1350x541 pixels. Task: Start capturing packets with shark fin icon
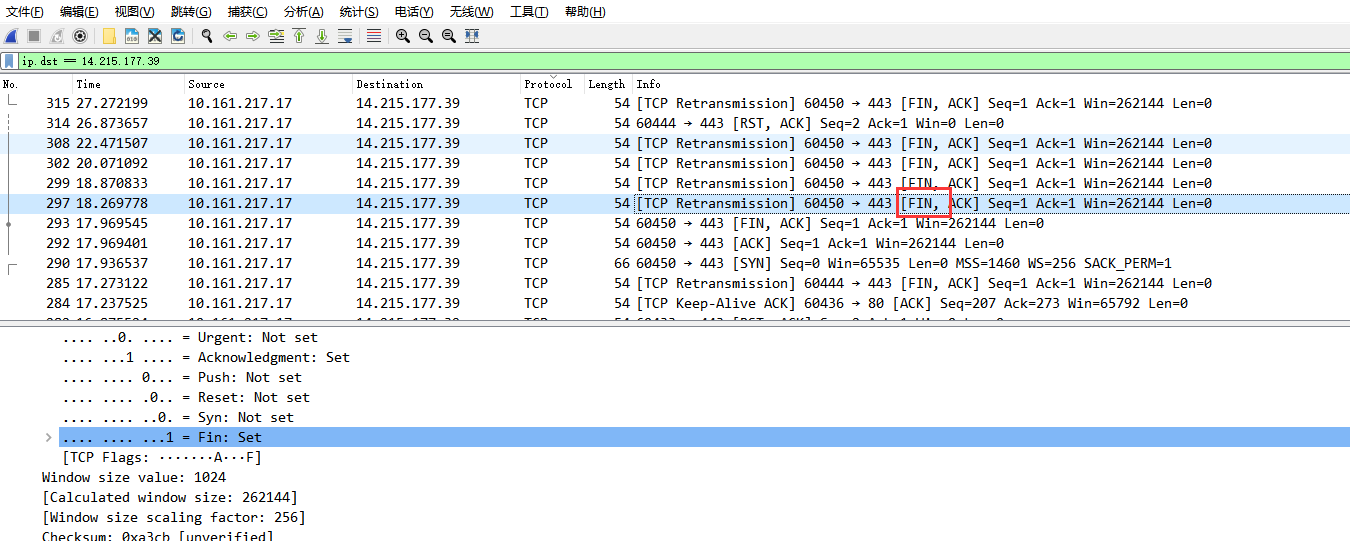tap(11, 36)
